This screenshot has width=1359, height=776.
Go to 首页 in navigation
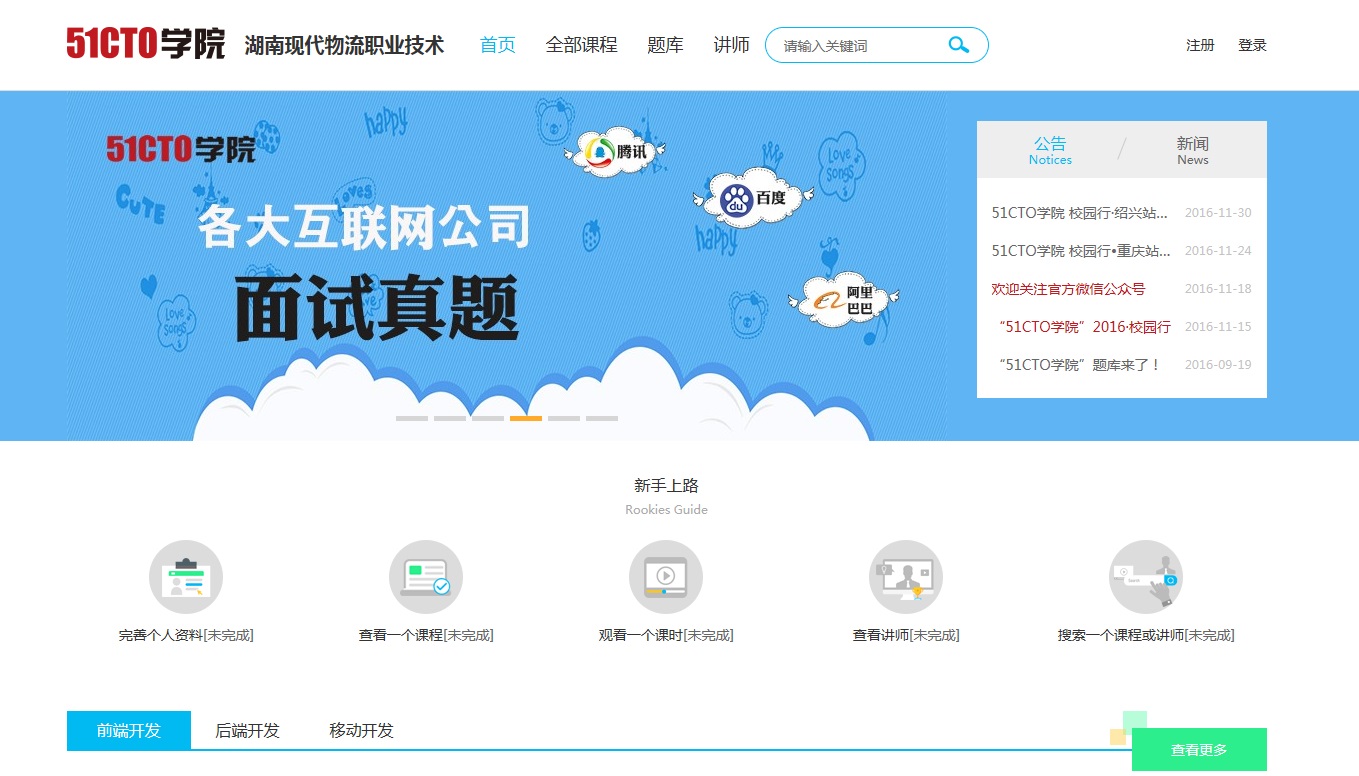point(498,45)
